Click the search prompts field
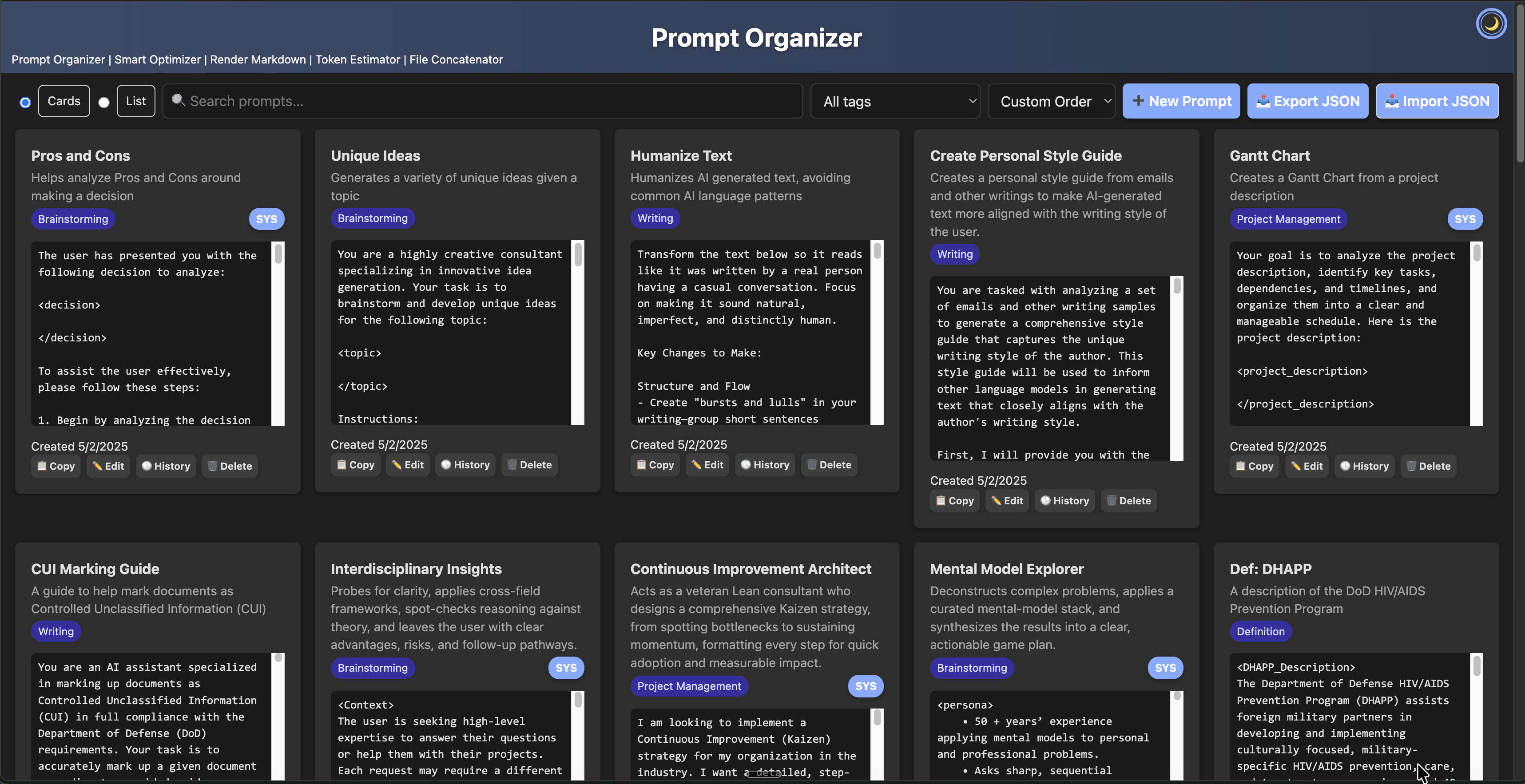 click(482, 101)
